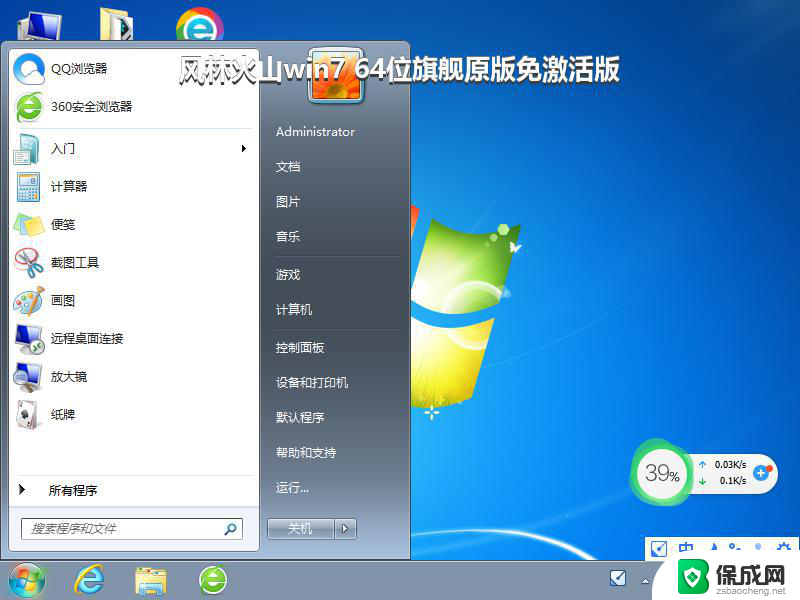
Task: Click the magnifier icon in search box
Action: click(230, 529)
